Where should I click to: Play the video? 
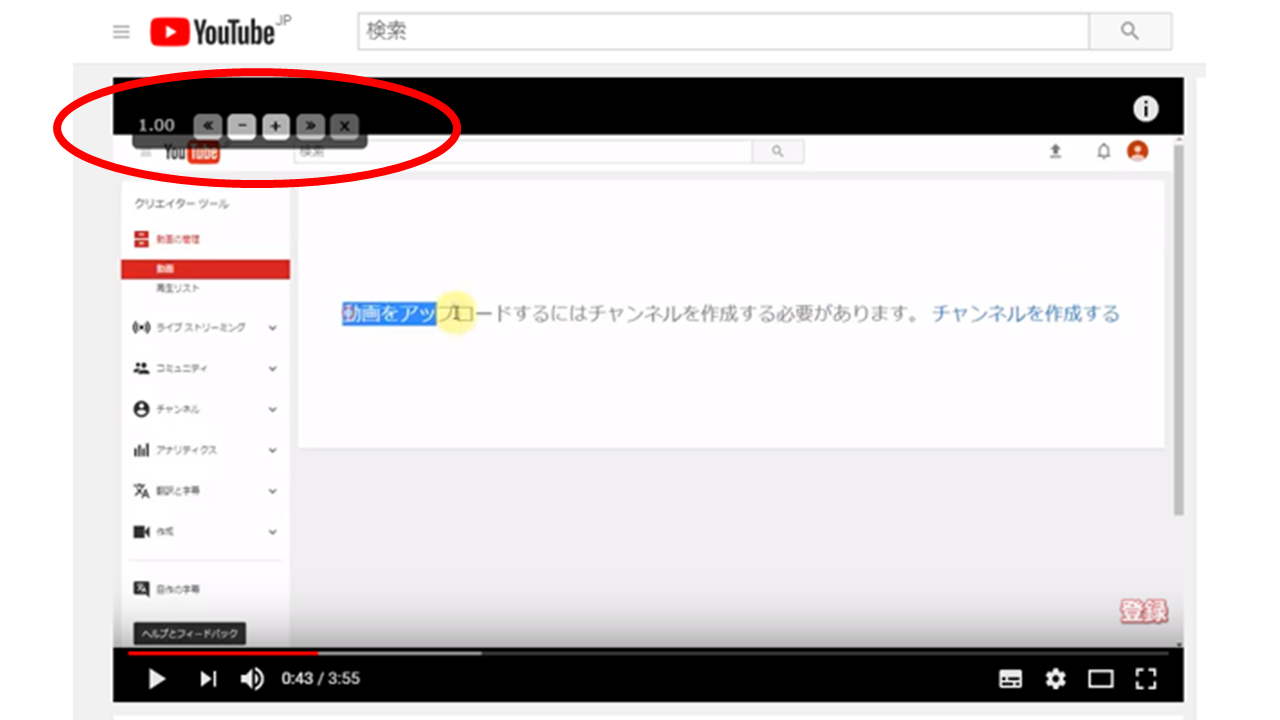coord(156,679)
